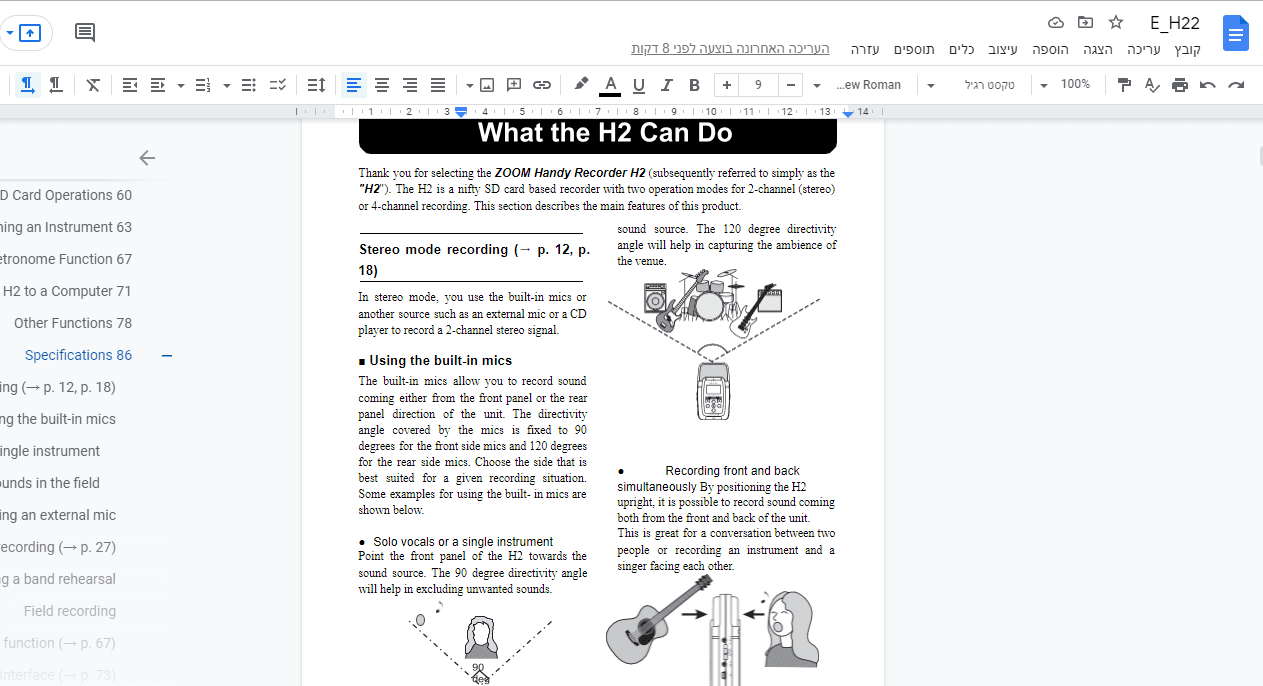Open the עזרה menu
This screenshot has height=686, width=1263.
[865, 49]
